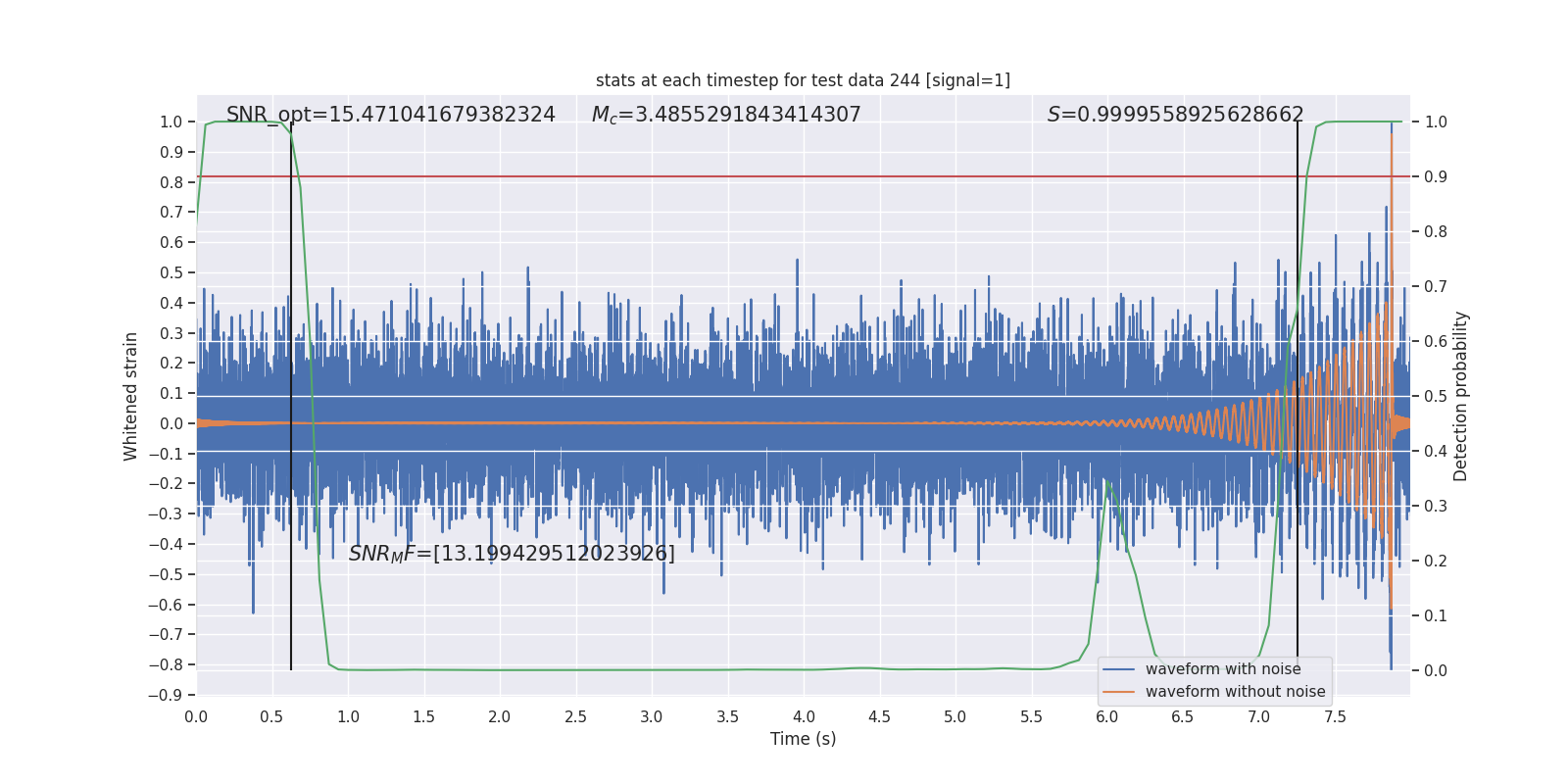The width and height of the screenshot is (1568, 784).
Task: Select the SNR_opt=15.471041679382324 annotation
Action: [x=391, y=116]
